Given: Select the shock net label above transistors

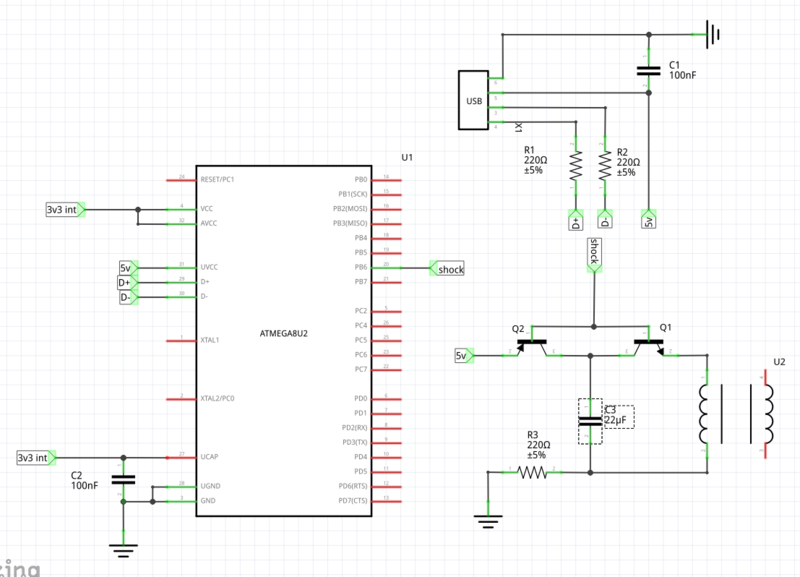Looking at the screenshot, I should (593, 253).
